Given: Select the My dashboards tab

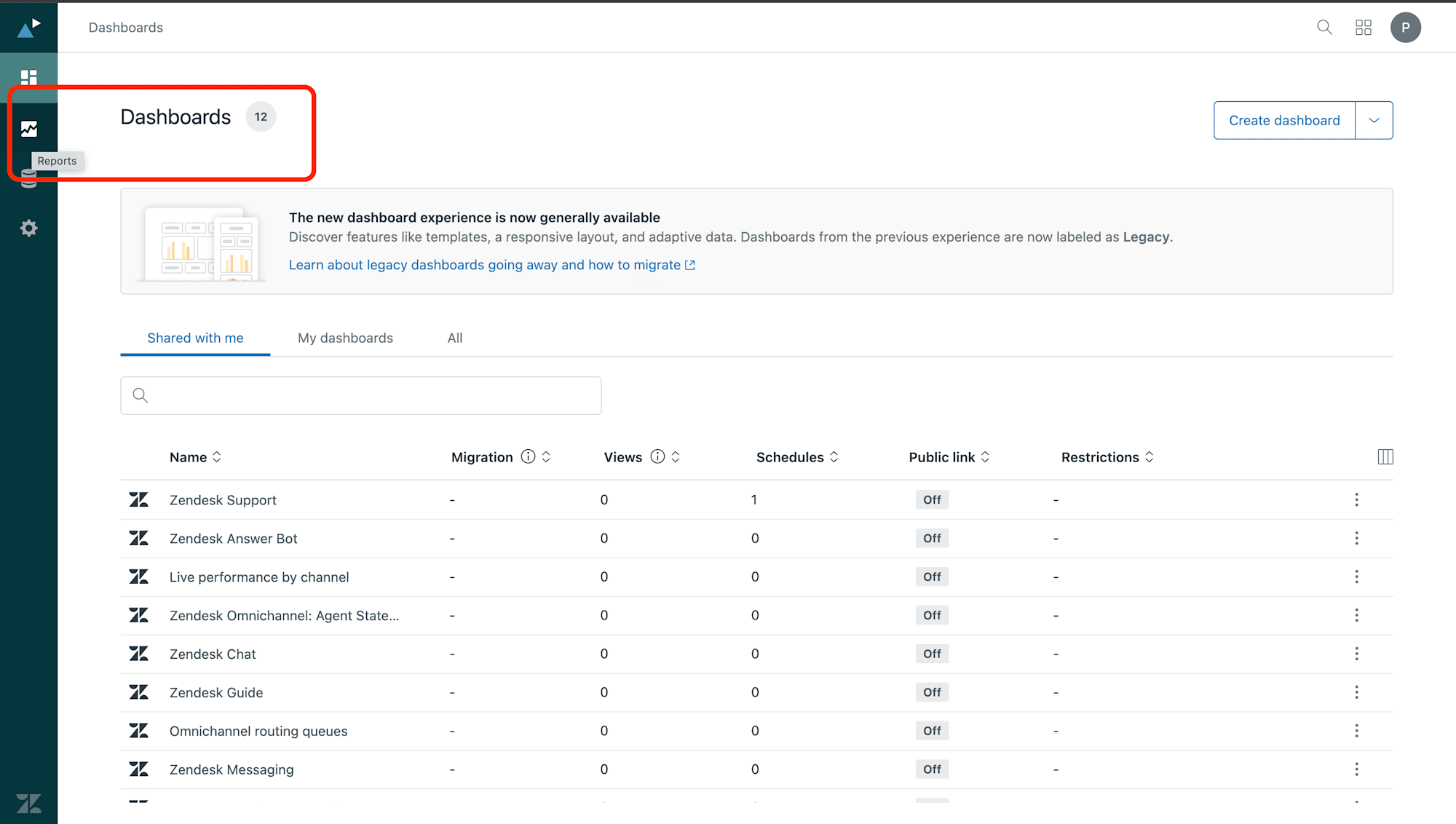Looking at the screenshot, I should click(345, 337).
